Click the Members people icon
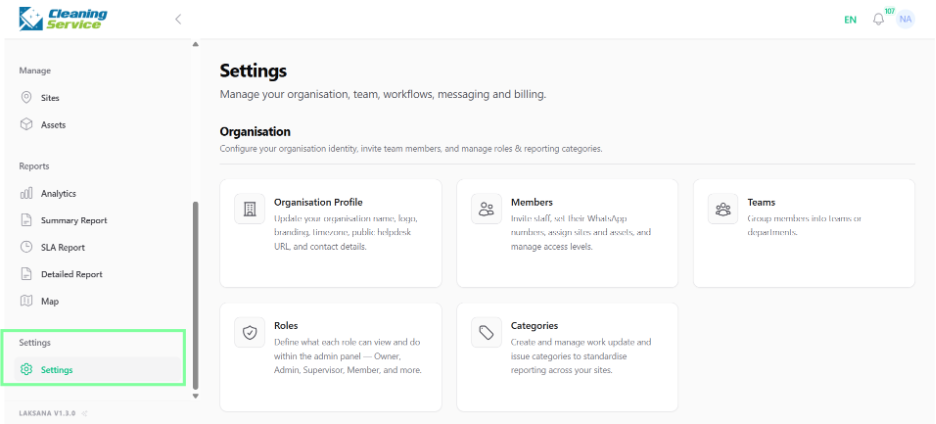The height and width of the screenshot is (424, 936). (x=487, y=208)
